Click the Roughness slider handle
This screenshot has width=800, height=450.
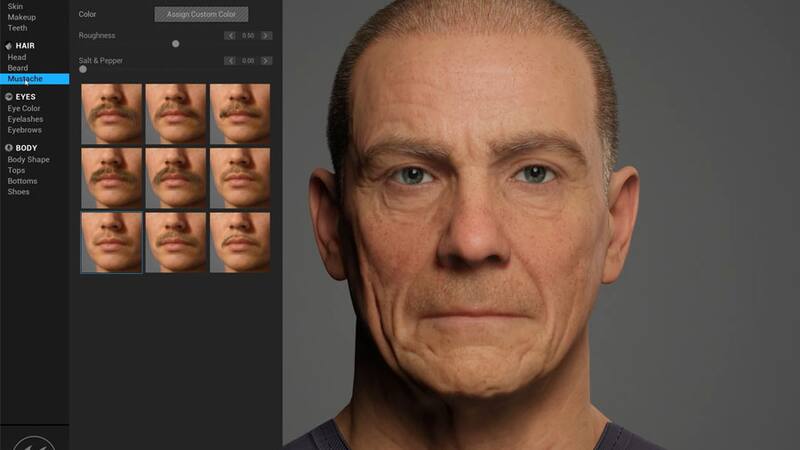click(x=176, y=44)
